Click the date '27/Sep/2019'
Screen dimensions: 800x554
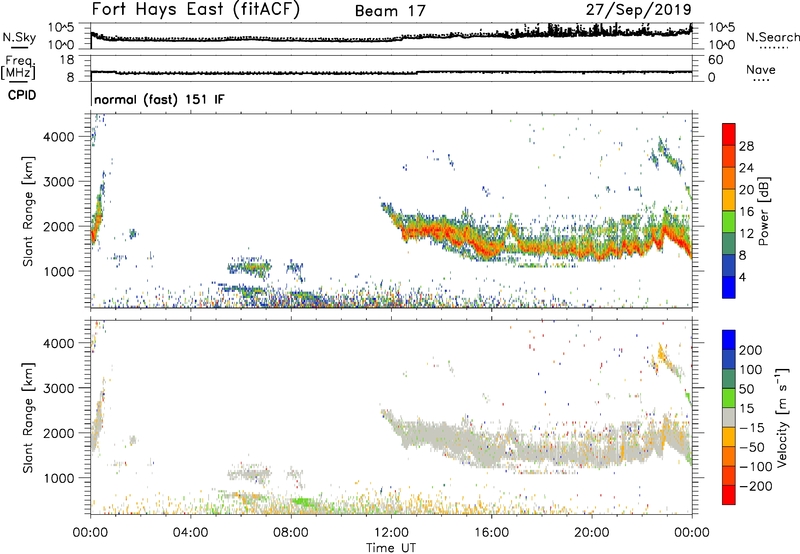tap(638, 9)
